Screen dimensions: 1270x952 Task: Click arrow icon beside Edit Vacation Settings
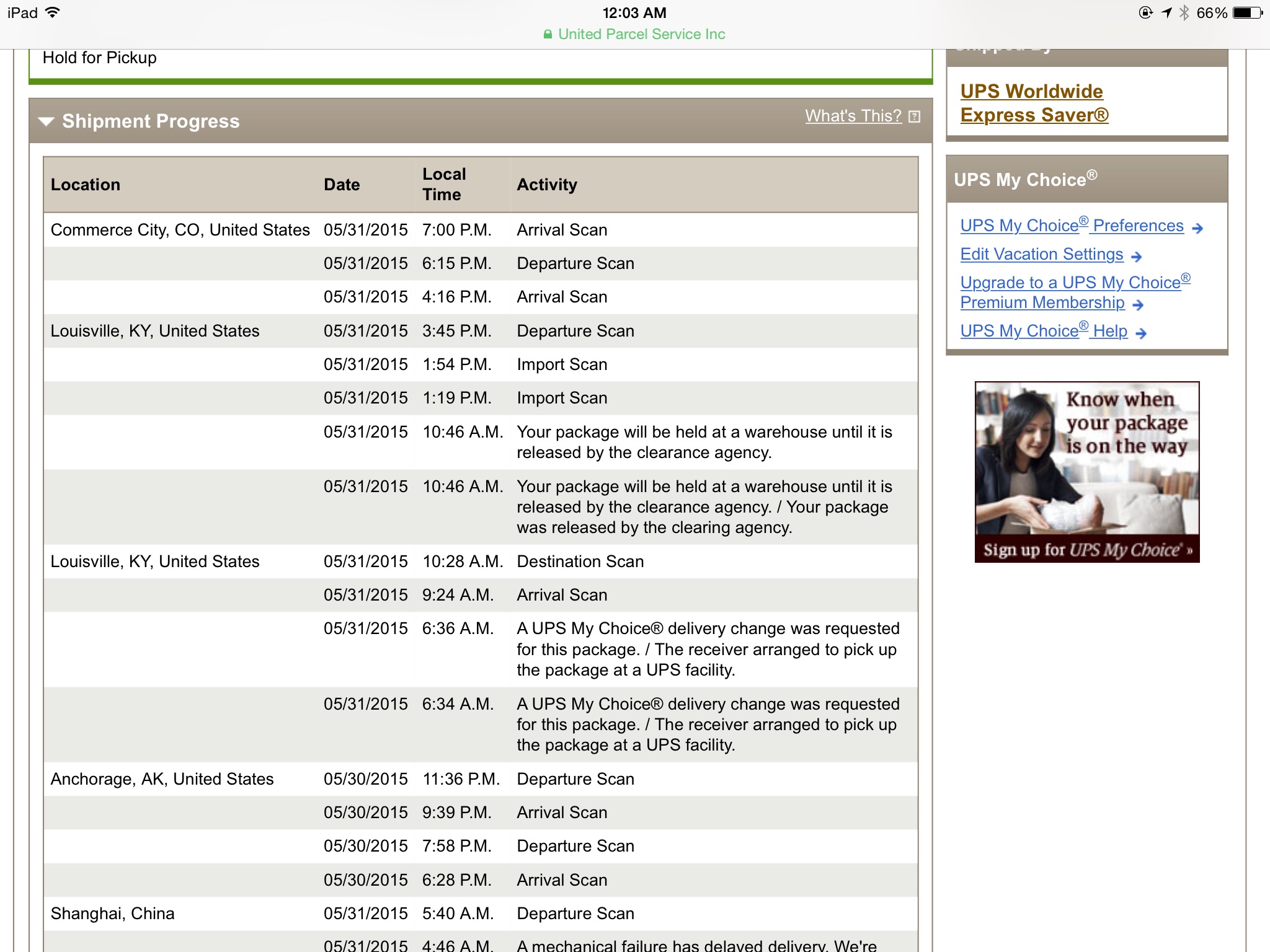(1136, 257)
